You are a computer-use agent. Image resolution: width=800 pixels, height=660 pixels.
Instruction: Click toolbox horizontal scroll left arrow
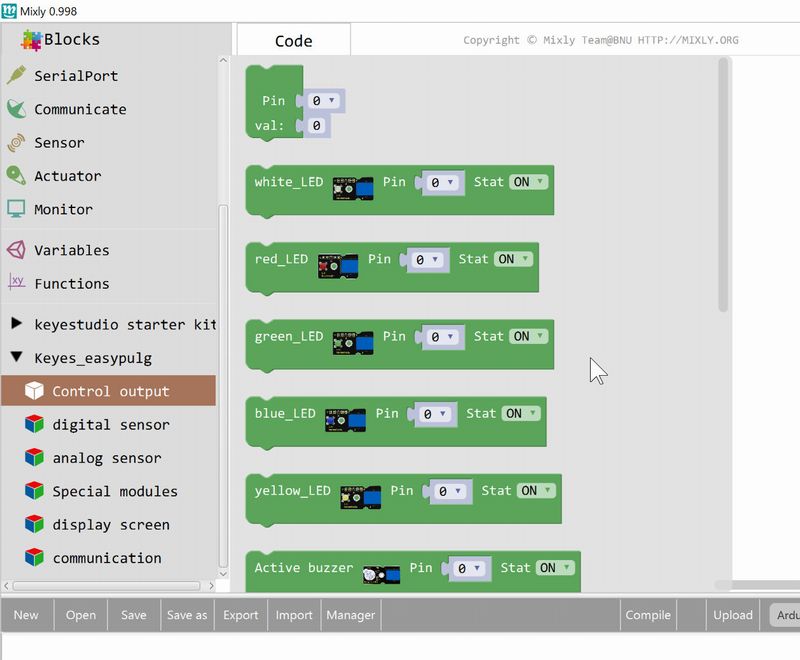[6, 586]
